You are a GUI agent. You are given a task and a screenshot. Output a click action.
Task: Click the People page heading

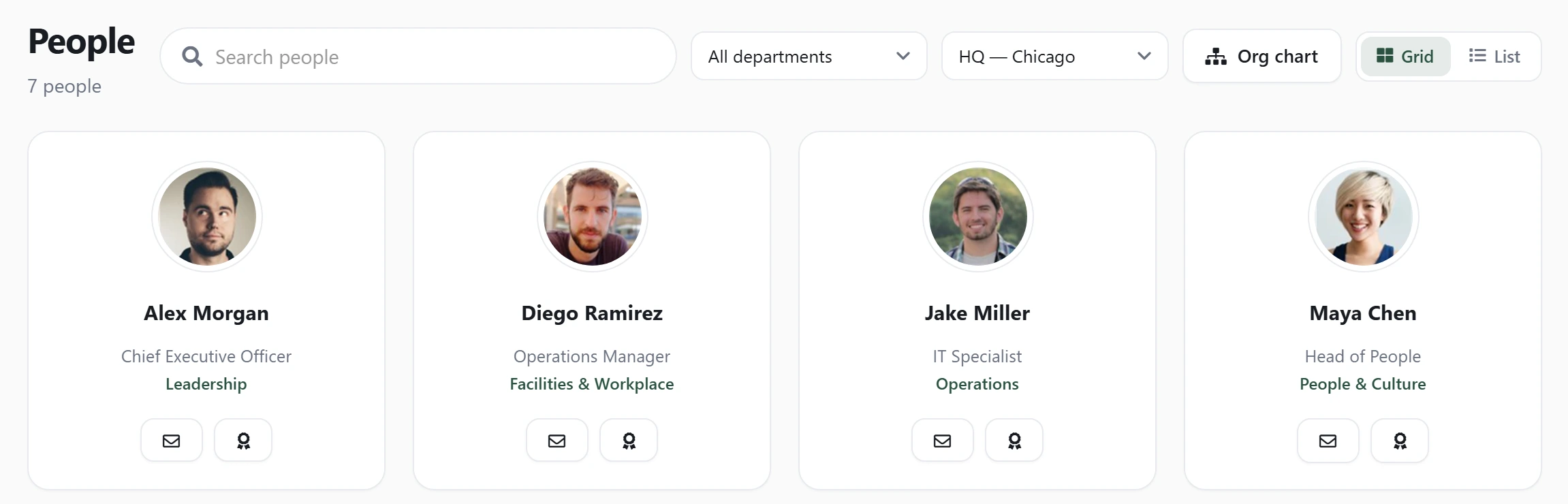tap(82, 42)
